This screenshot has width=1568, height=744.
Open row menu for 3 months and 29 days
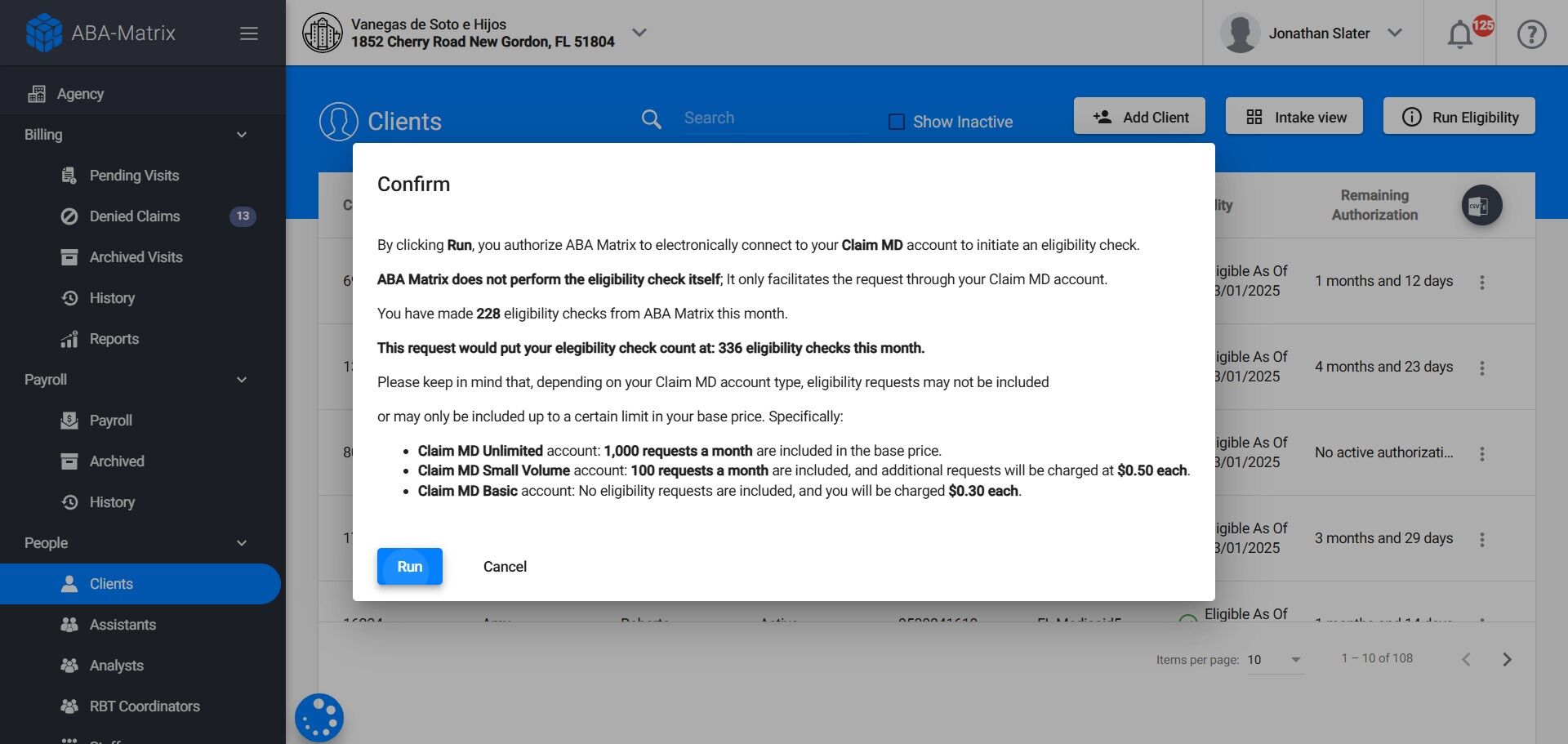(1482, 540)
